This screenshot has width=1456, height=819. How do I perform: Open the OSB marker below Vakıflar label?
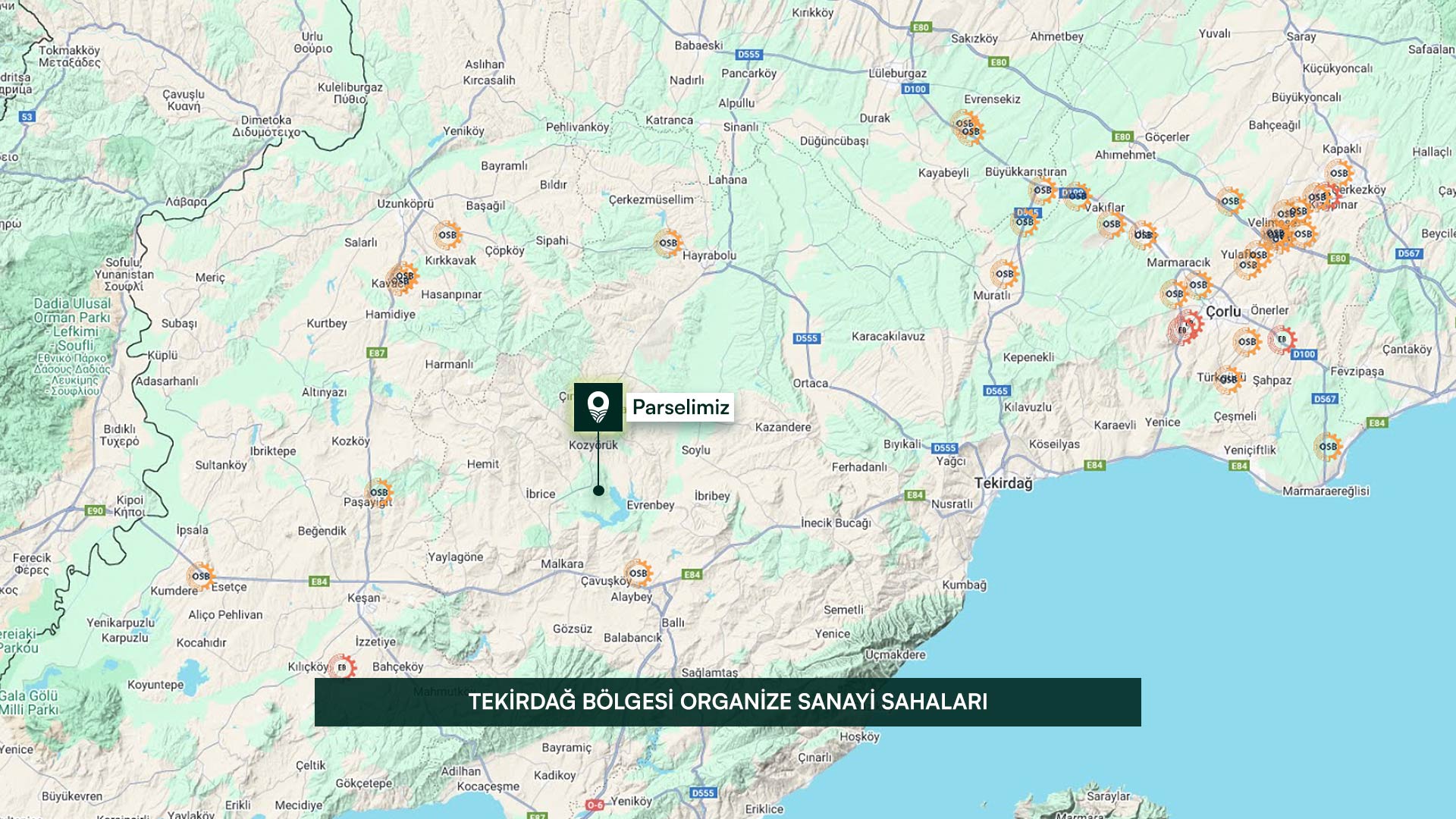[1112, 224]
